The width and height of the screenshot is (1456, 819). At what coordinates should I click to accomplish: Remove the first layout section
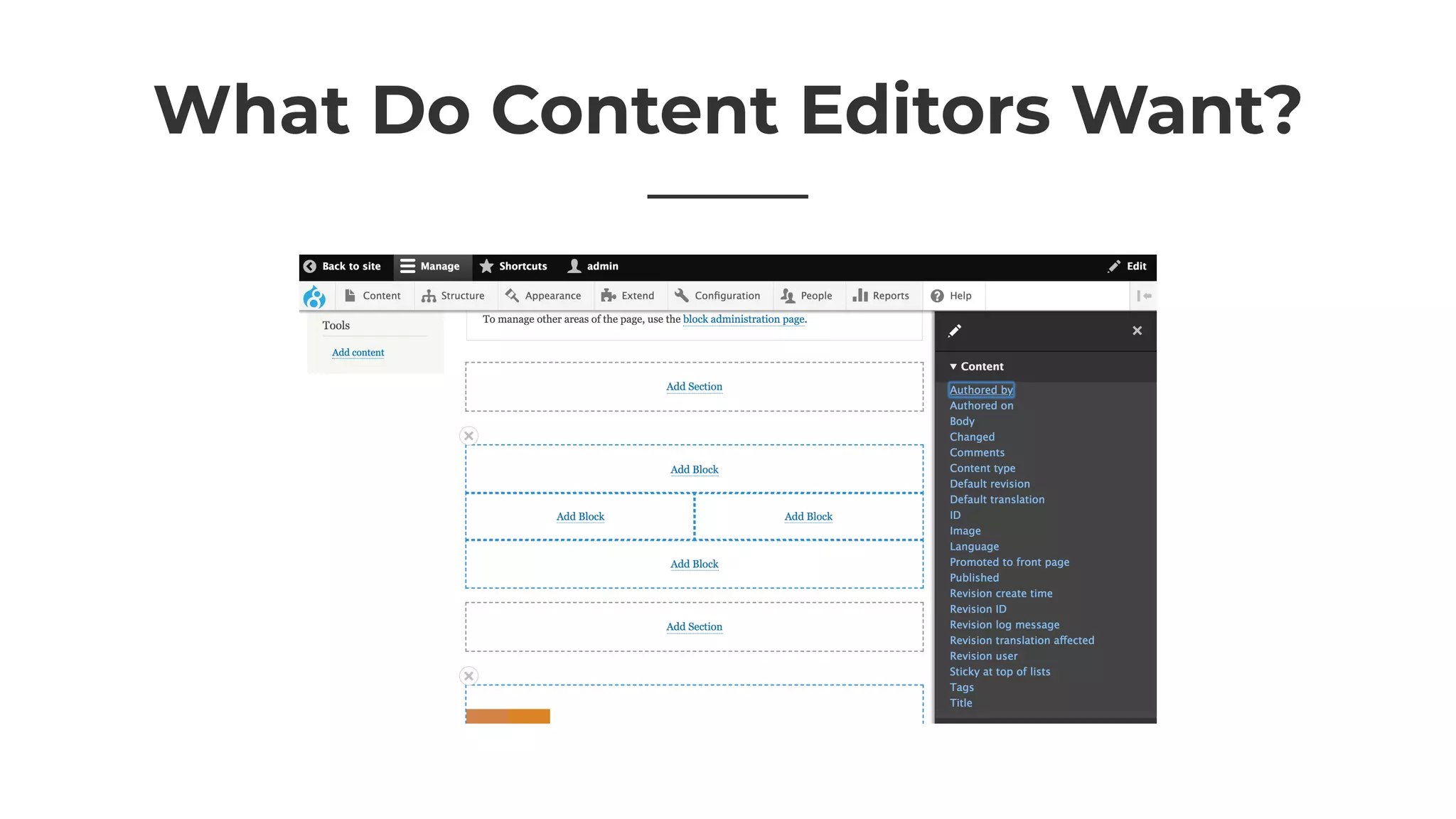[469, 436]
